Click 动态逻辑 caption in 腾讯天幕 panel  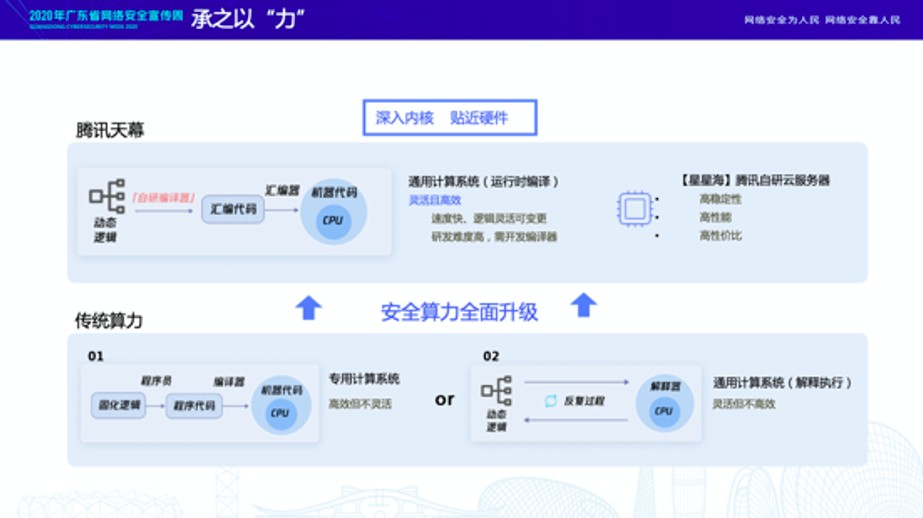pyautogui.click(x=105, y=230)
